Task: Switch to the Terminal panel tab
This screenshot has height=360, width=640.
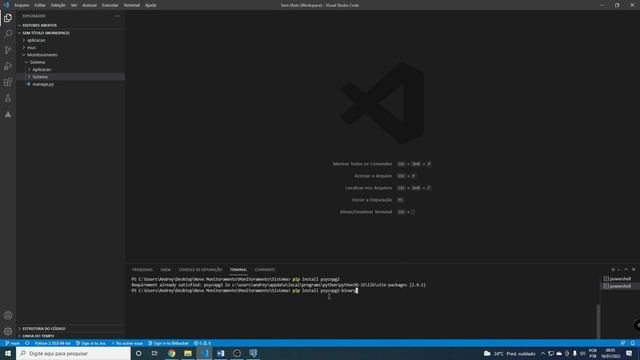Action: [238, 270]
